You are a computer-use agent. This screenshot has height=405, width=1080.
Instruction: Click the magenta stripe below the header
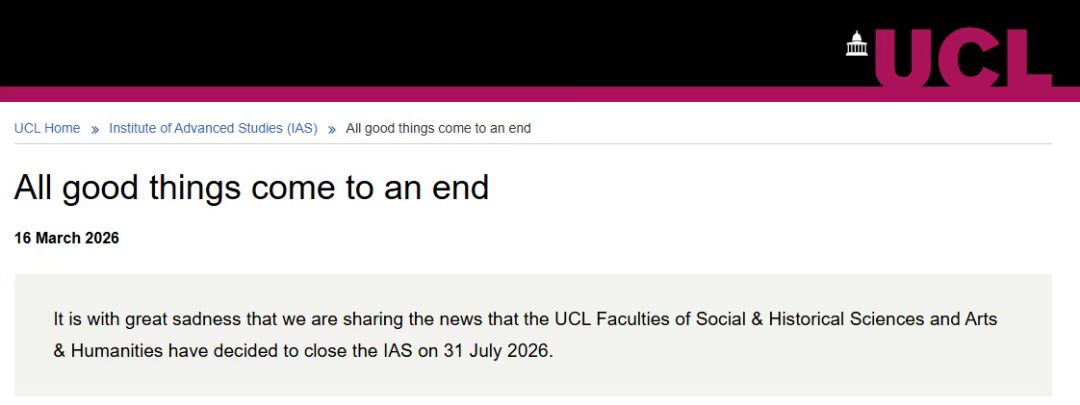pyautogui.click(x=400, y=94)
